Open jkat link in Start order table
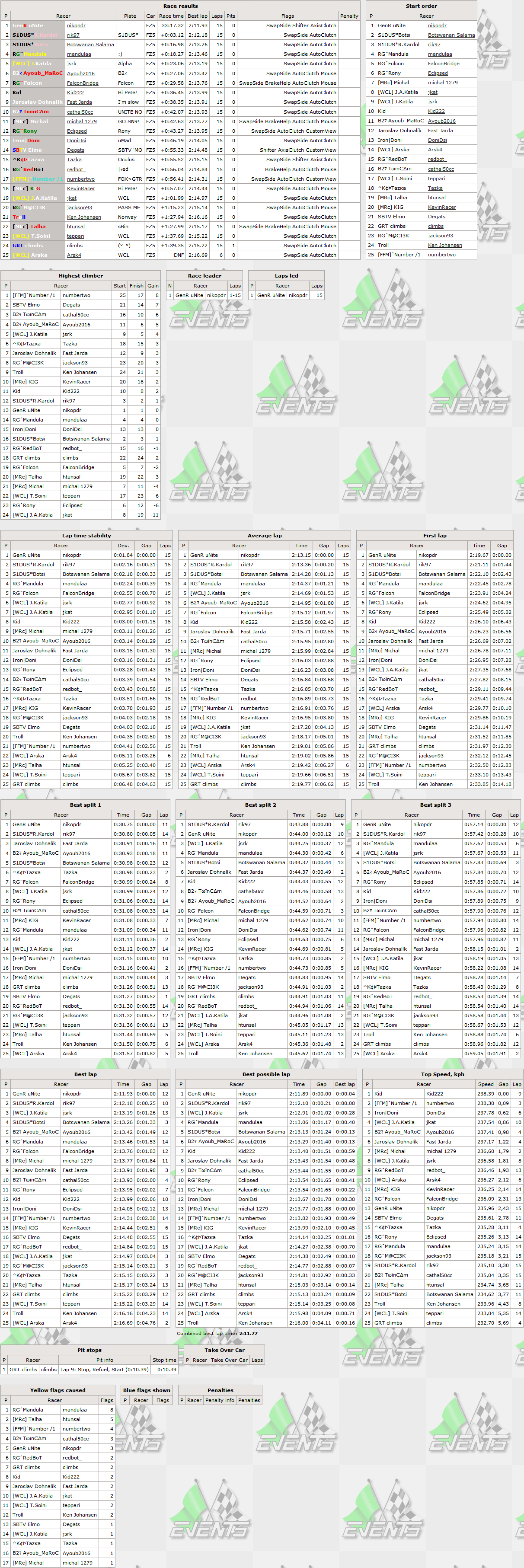 (x=433, y=93)
